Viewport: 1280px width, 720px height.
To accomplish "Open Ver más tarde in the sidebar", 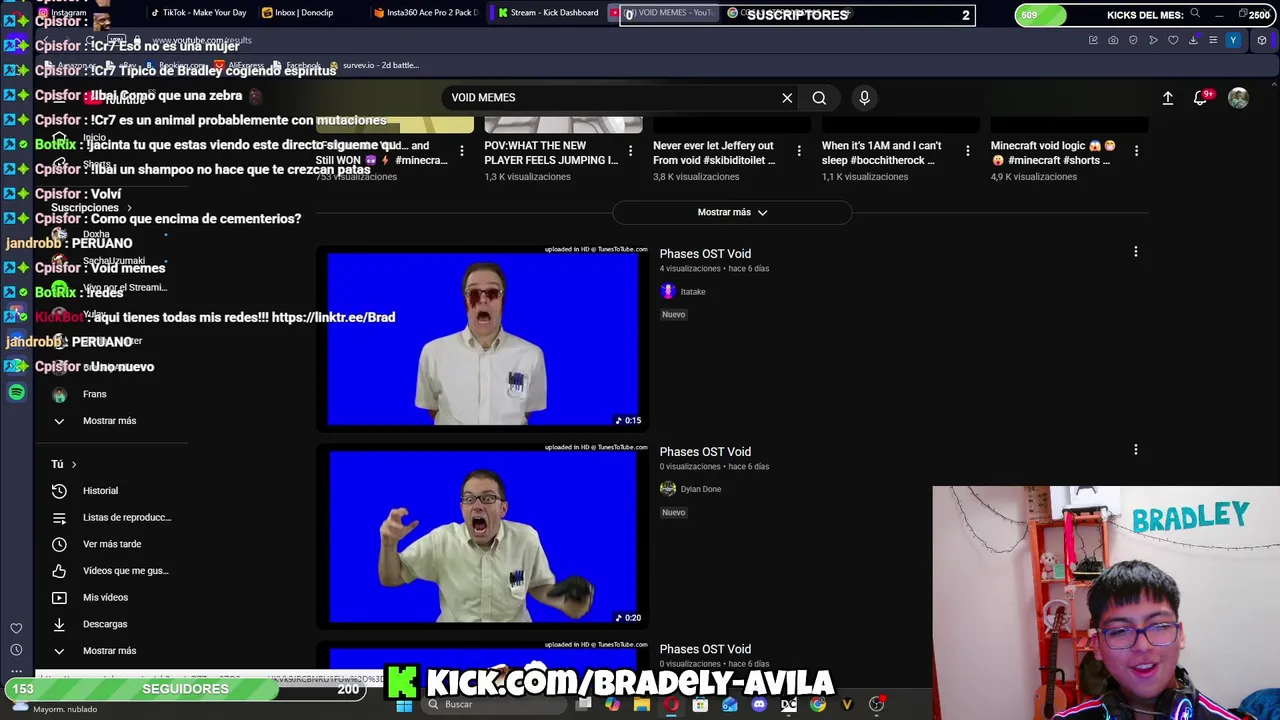I will 112,544.
